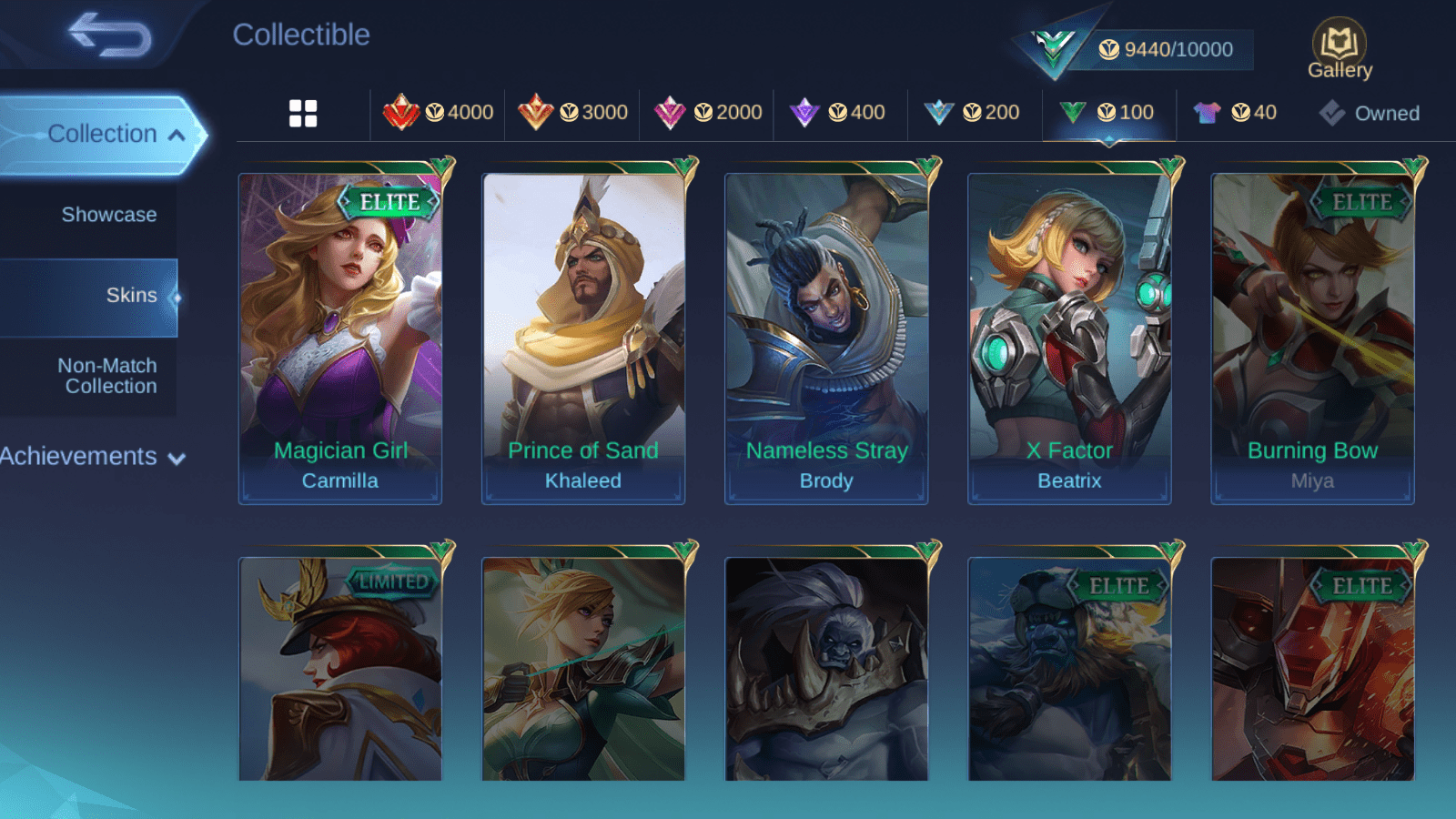View the X Factor Beatrix skin

1069,338
